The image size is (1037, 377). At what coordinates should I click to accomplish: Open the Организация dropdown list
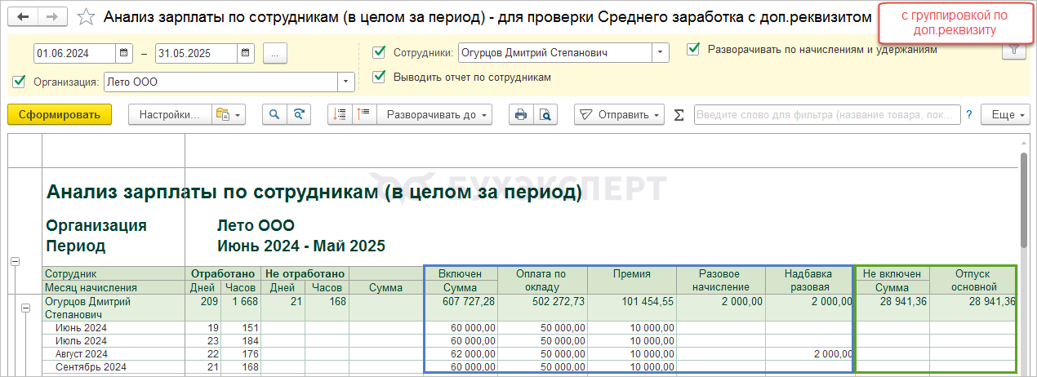[346, 82]
